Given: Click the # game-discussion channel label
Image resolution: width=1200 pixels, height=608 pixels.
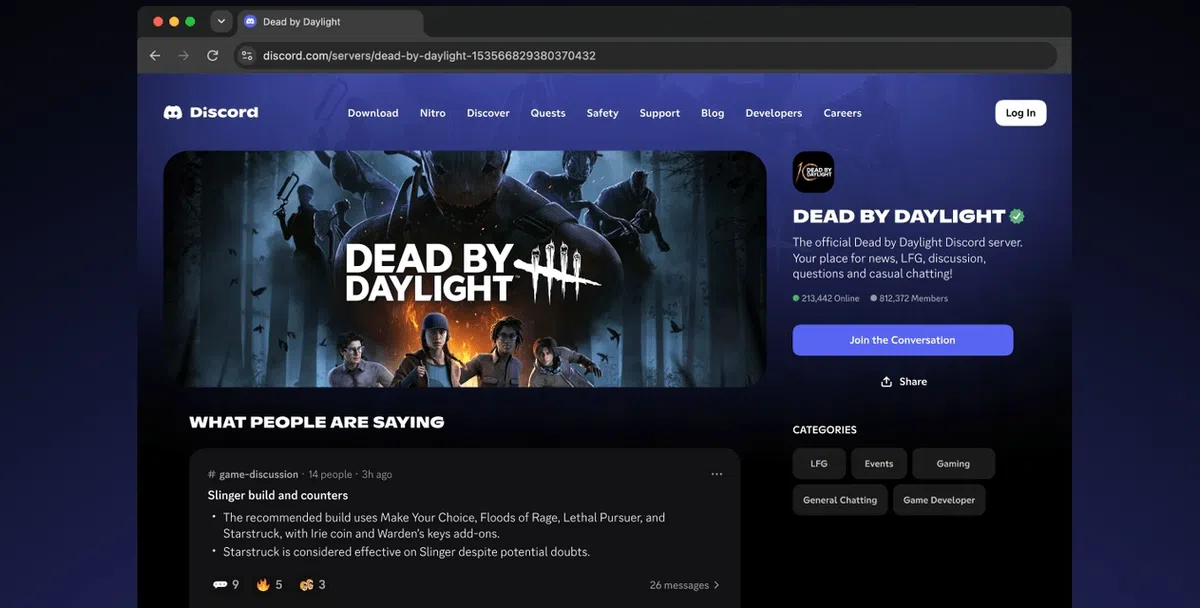Looking at the screenshot, I should tap(253, 474).
